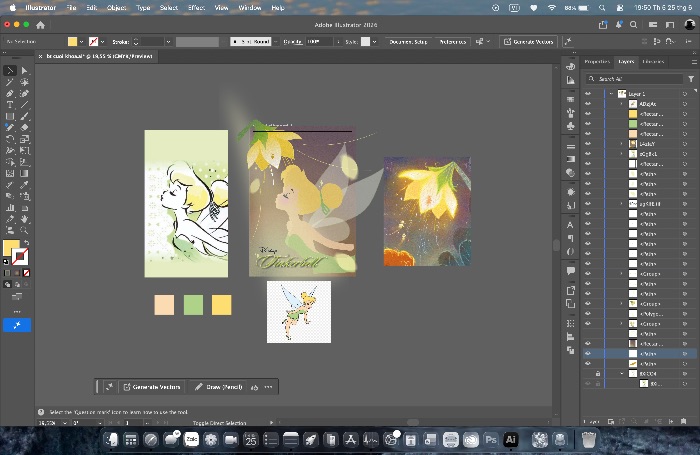Select the Magic Wand tool
This screenshot has width=700, height=455.
(x=10, y=82)
